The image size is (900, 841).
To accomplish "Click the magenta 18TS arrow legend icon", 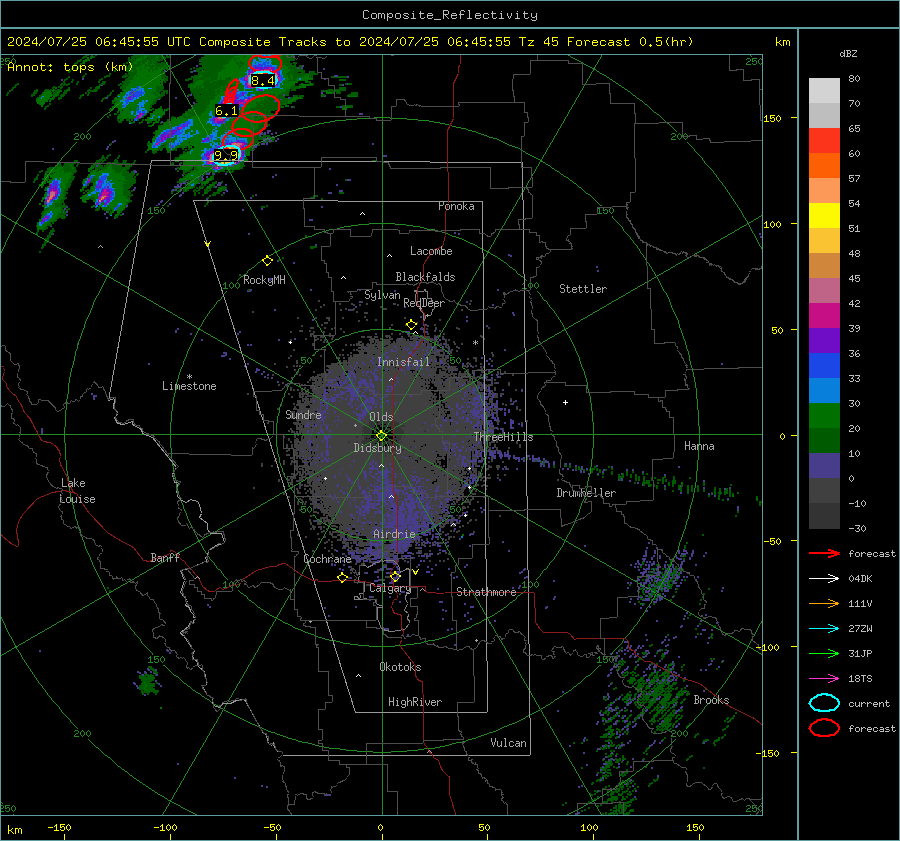I will click(824, 679).
